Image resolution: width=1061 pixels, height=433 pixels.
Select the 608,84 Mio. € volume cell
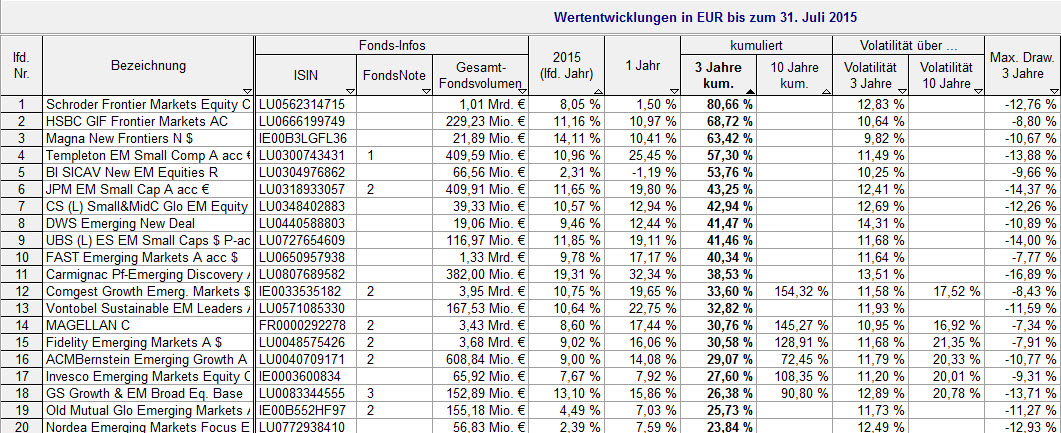pos(479,359)
